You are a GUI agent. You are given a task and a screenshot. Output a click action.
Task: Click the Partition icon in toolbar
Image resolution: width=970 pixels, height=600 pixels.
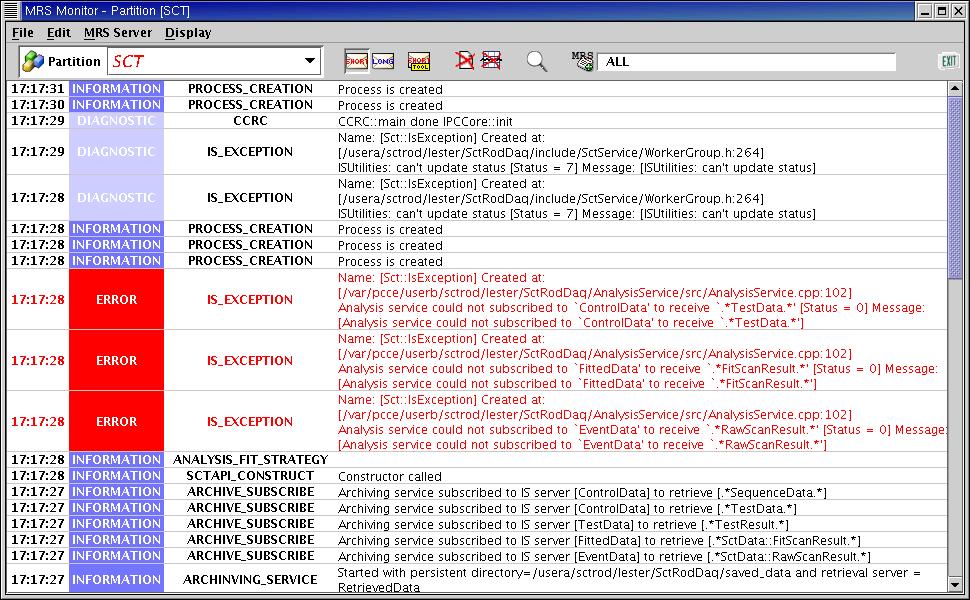pyautogui.click(x=33, y=61)
